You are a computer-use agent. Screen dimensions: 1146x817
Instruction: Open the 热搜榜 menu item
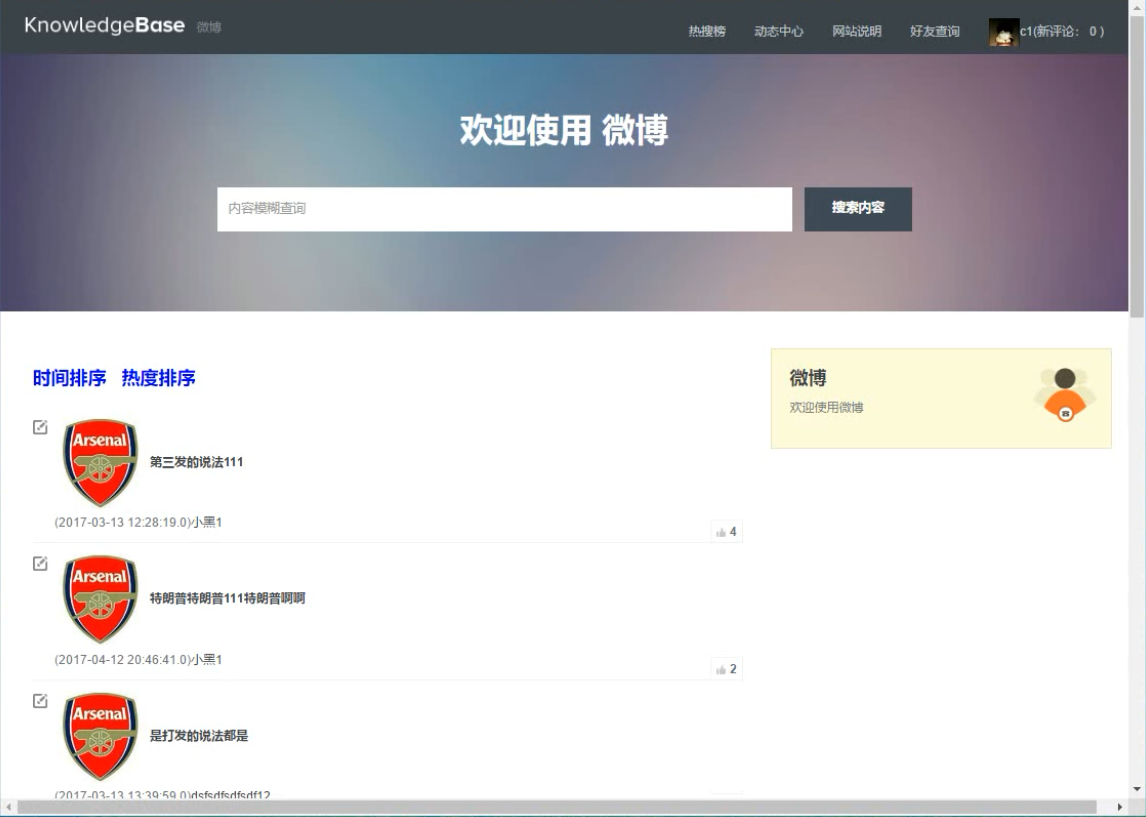tap(707, 31)
